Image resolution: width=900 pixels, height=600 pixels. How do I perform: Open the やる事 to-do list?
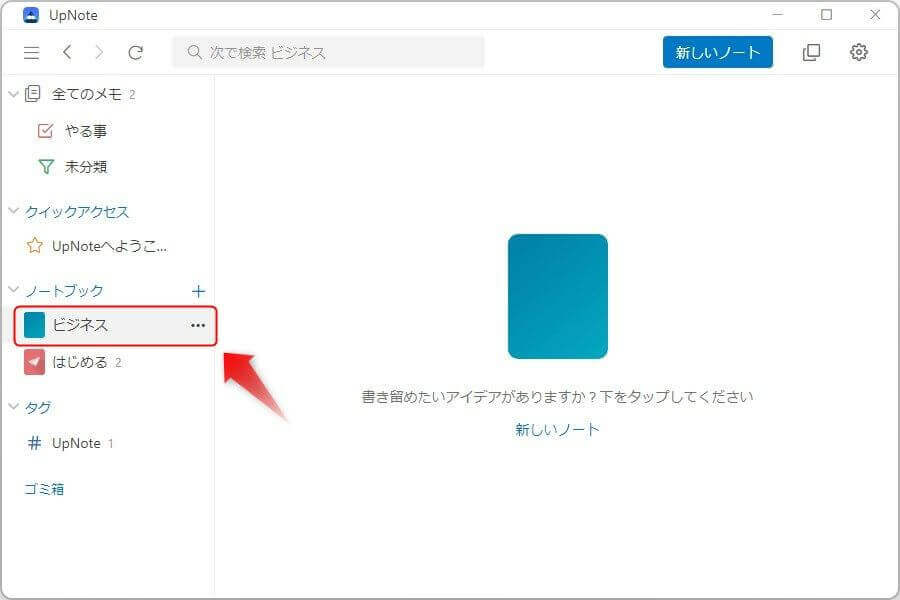pos(73,131)
